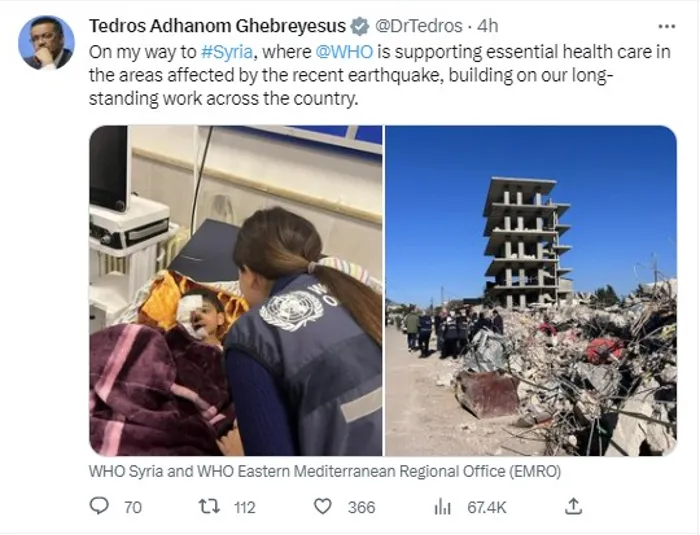The width and height of the screenshot is (700, 535).
Task: Click the blue verified badge
Action: pyautogui.click(x=359, y=26)
